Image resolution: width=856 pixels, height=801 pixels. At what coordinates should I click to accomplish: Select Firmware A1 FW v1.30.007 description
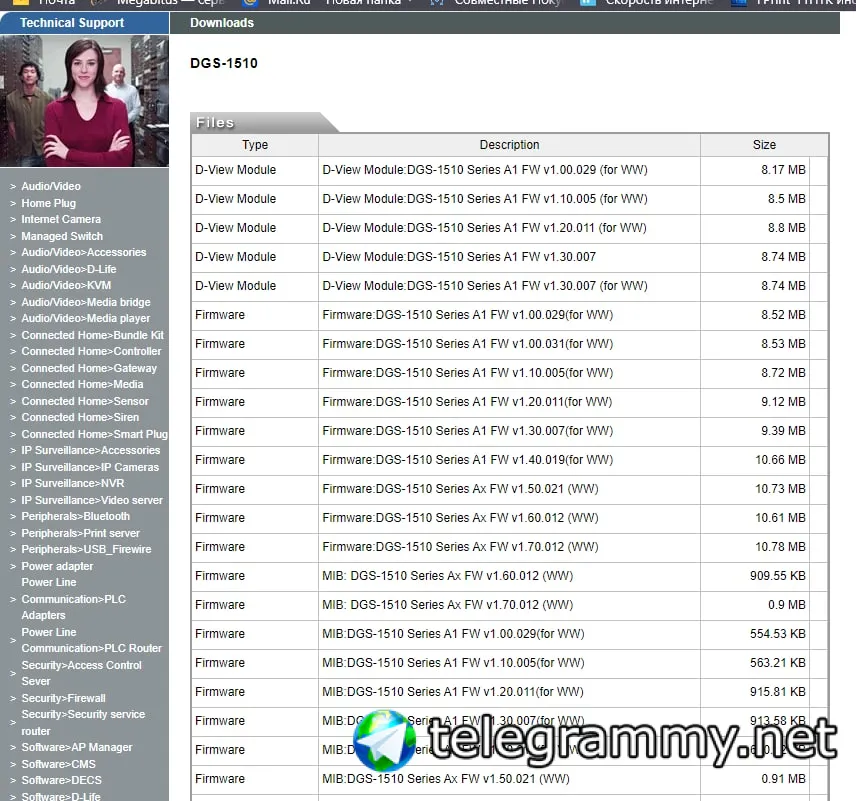[467, 430]
